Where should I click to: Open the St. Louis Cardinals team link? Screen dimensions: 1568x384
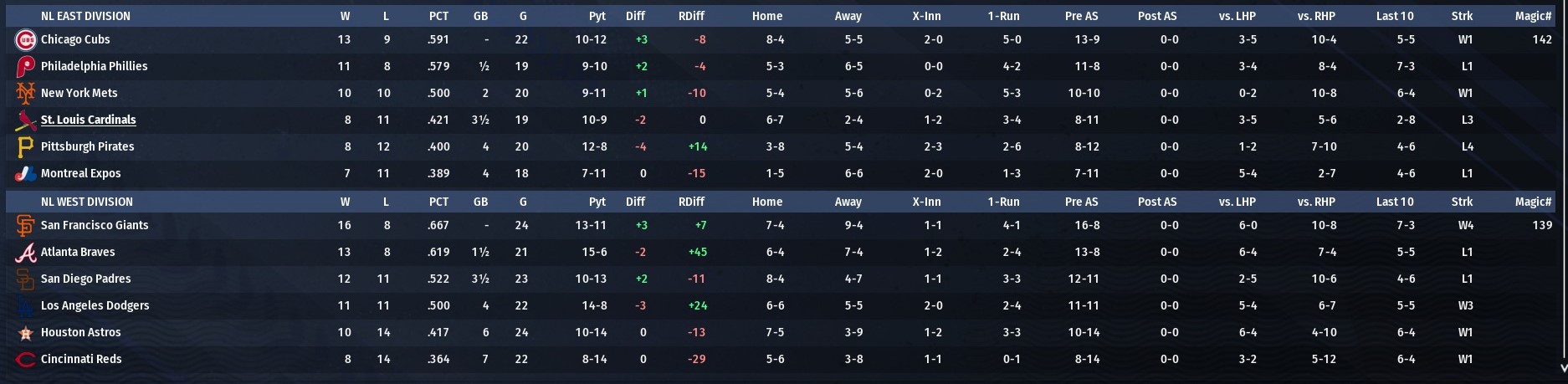pyautogui.click(x=88, y=120)
